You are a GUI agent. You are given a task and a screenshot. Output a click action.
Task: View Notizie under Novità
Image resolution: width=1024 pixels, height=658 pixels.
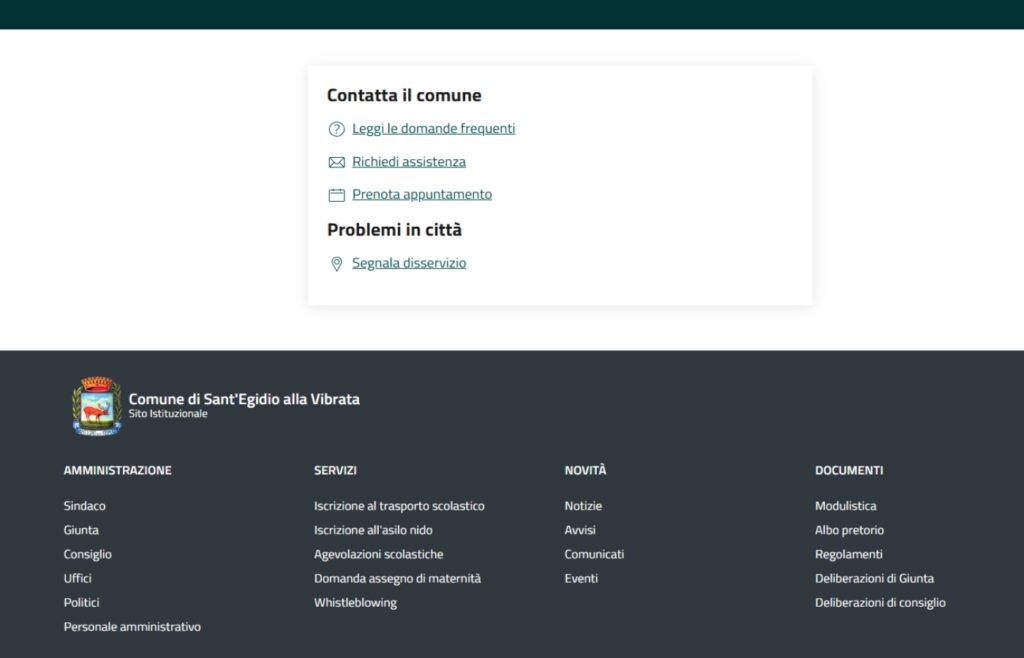583,506
